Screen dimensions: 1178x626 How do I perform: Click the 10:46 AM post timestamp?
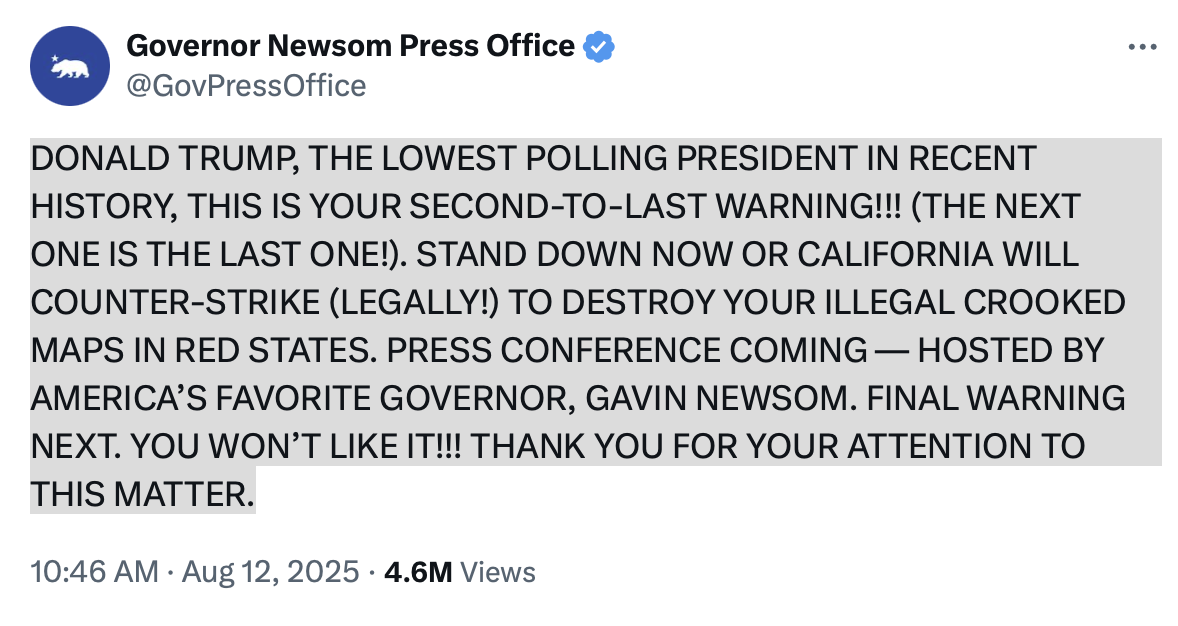(x=95, y=572)
